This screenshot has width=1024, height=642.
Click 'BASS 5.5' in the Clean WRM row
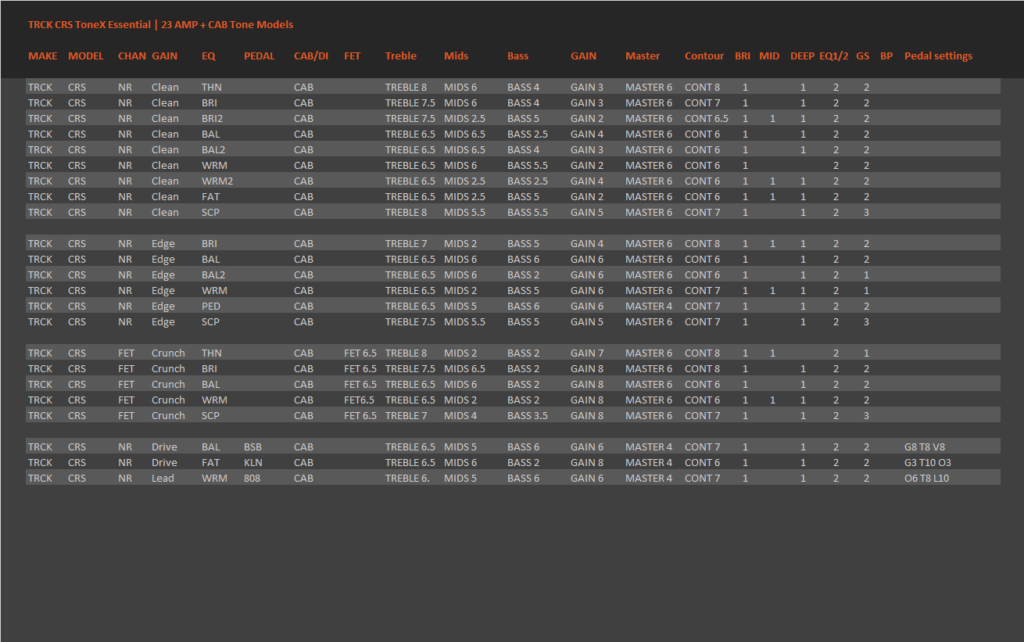point(528,166)
